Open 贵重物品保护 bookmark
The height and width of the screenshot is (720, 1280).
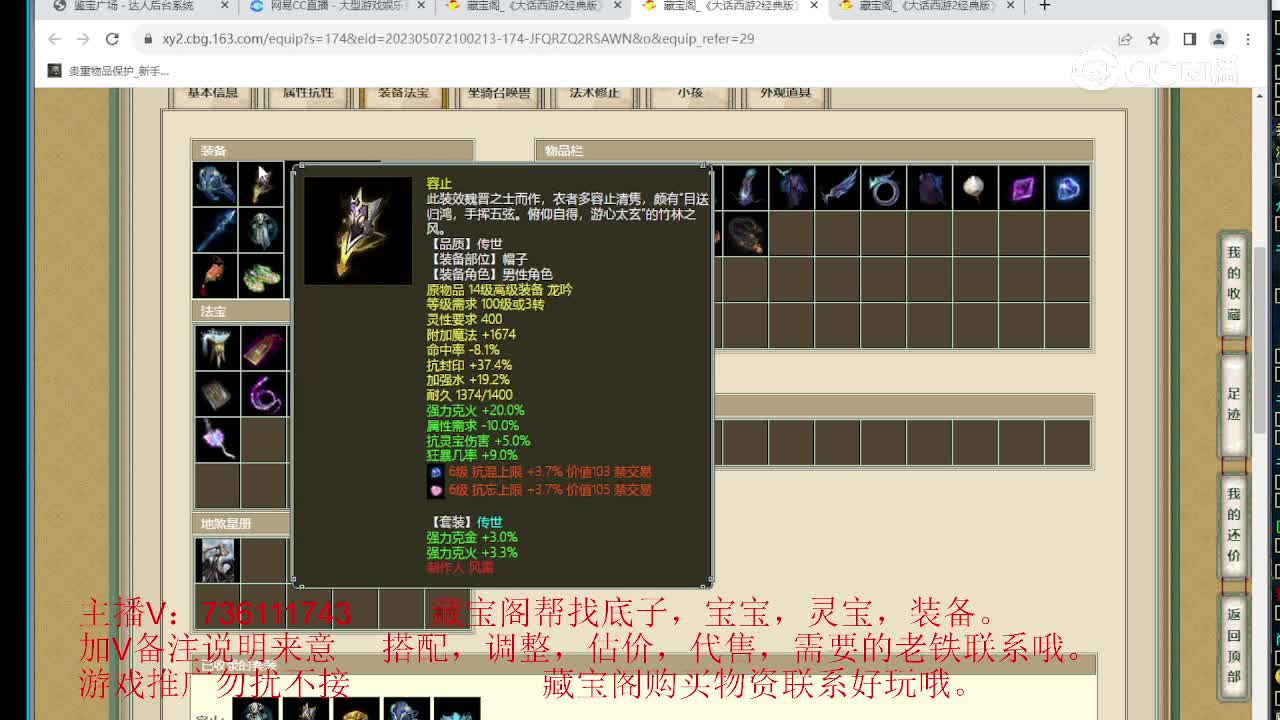pyautogui.click(x=109, y=71)
